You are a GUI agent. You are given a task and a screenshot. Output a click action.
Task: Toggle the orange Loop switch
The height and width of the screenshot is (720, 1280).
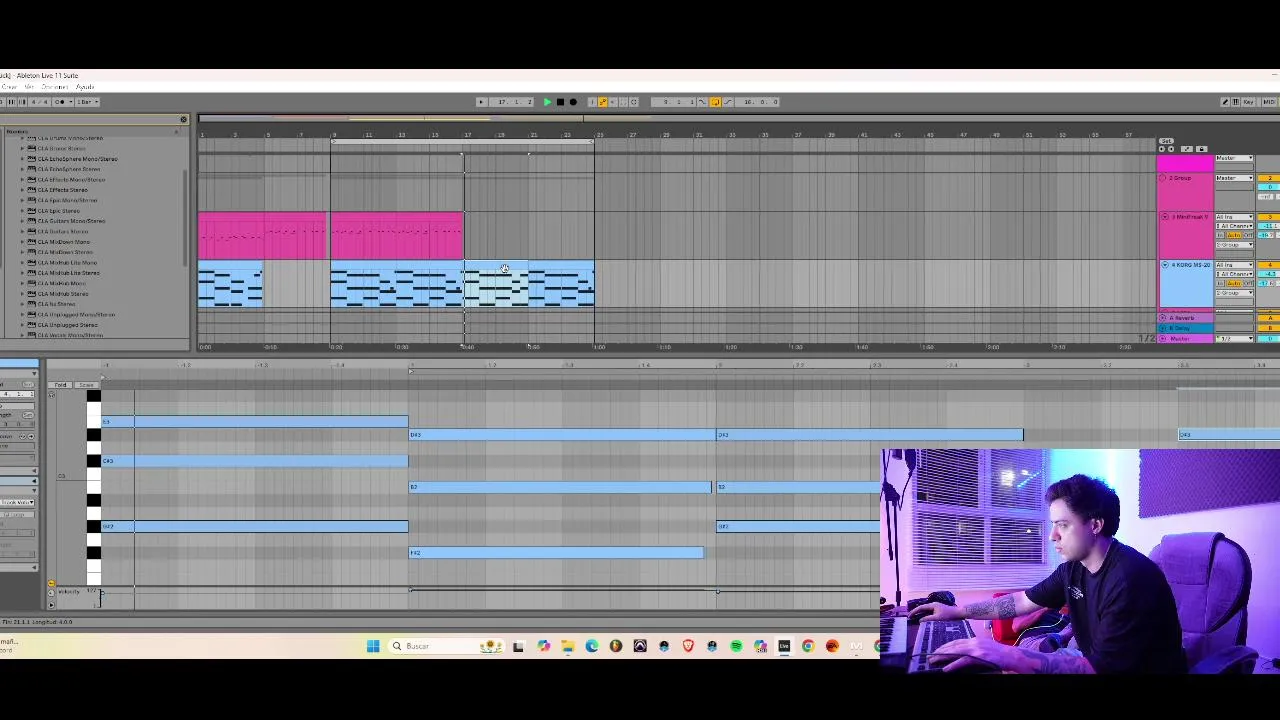tap(715, 102)
